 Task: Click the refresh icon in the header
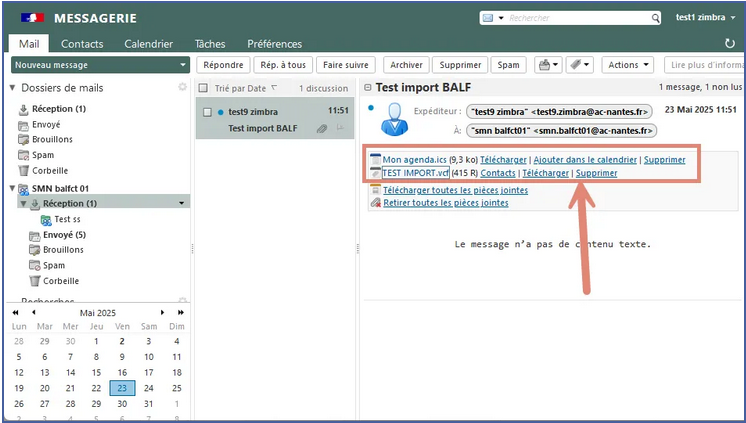pyautogui.click(x=729, y=44)
